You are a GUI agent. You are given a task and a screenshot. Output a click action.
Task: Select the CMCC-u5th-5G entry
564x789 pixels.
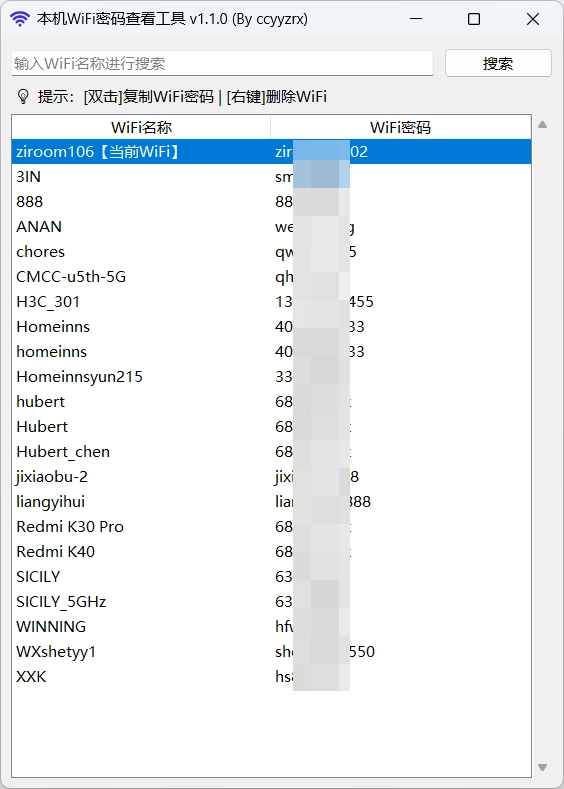click(271, 277)
